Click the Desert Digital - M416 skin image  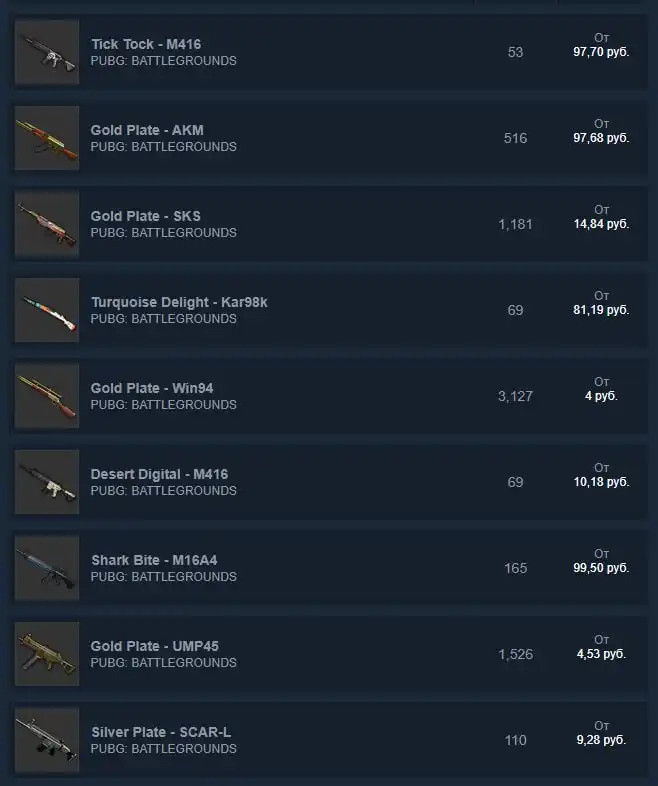(x=47, y=482)
